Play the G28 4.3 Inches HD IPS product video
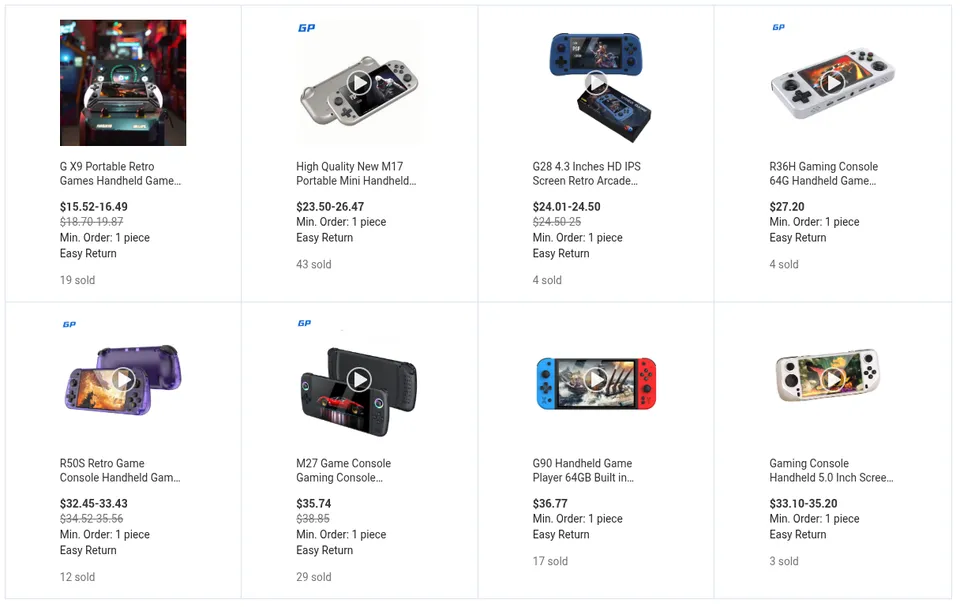960x607 pixels. 594,81
